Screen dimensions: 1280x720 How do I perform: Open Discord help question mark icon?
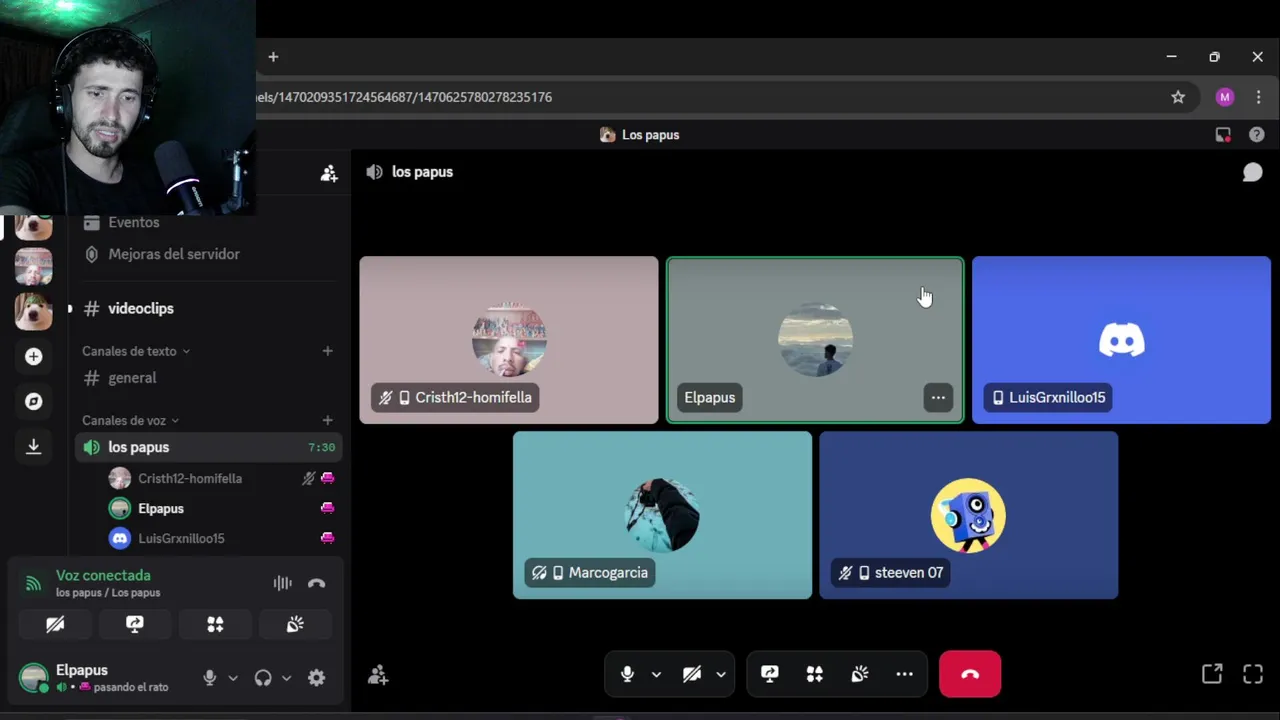tap(1257, 135)
